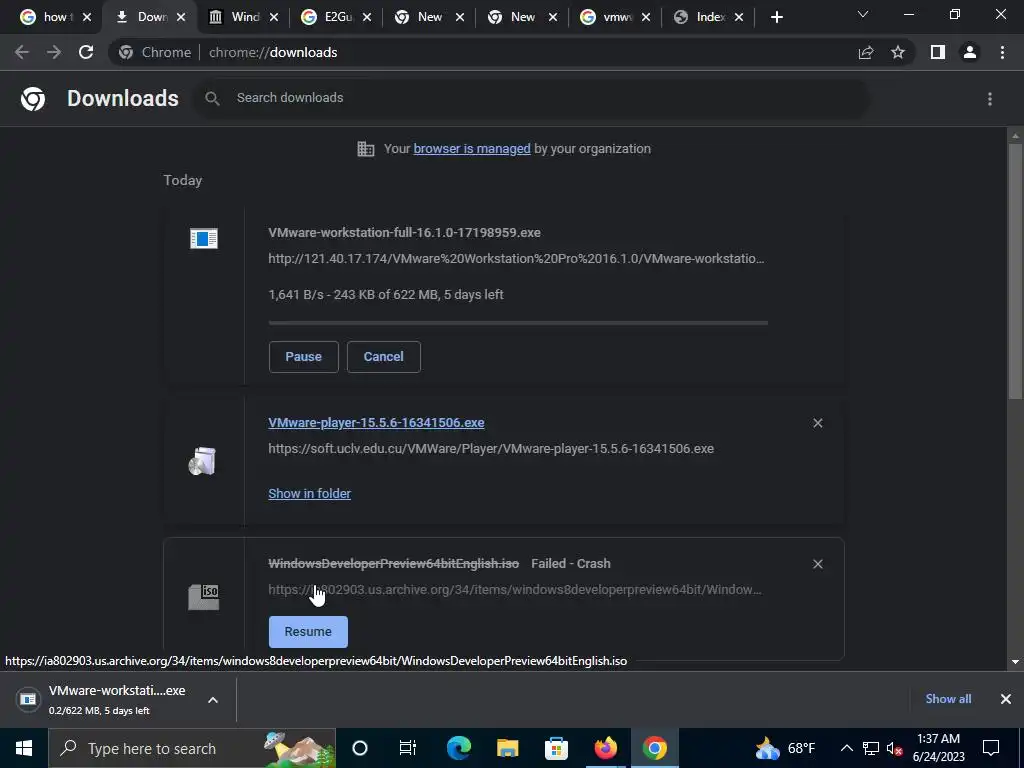Open the tab search chevron
Viewport: 1024px width, 768px height.
coord(863,14)
